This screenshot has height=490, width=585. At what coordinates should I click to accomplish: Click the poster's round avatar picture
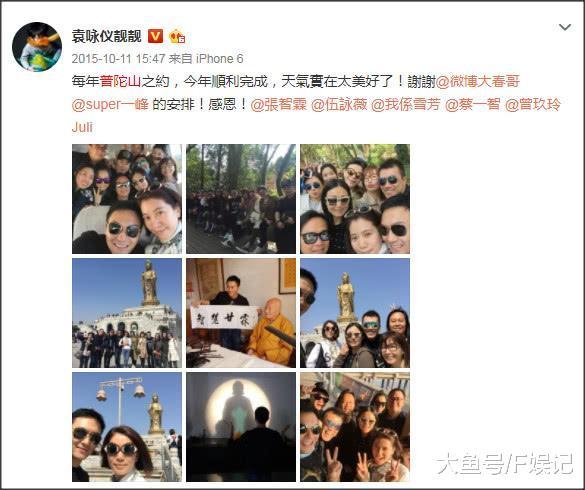[x=37, y=47]
